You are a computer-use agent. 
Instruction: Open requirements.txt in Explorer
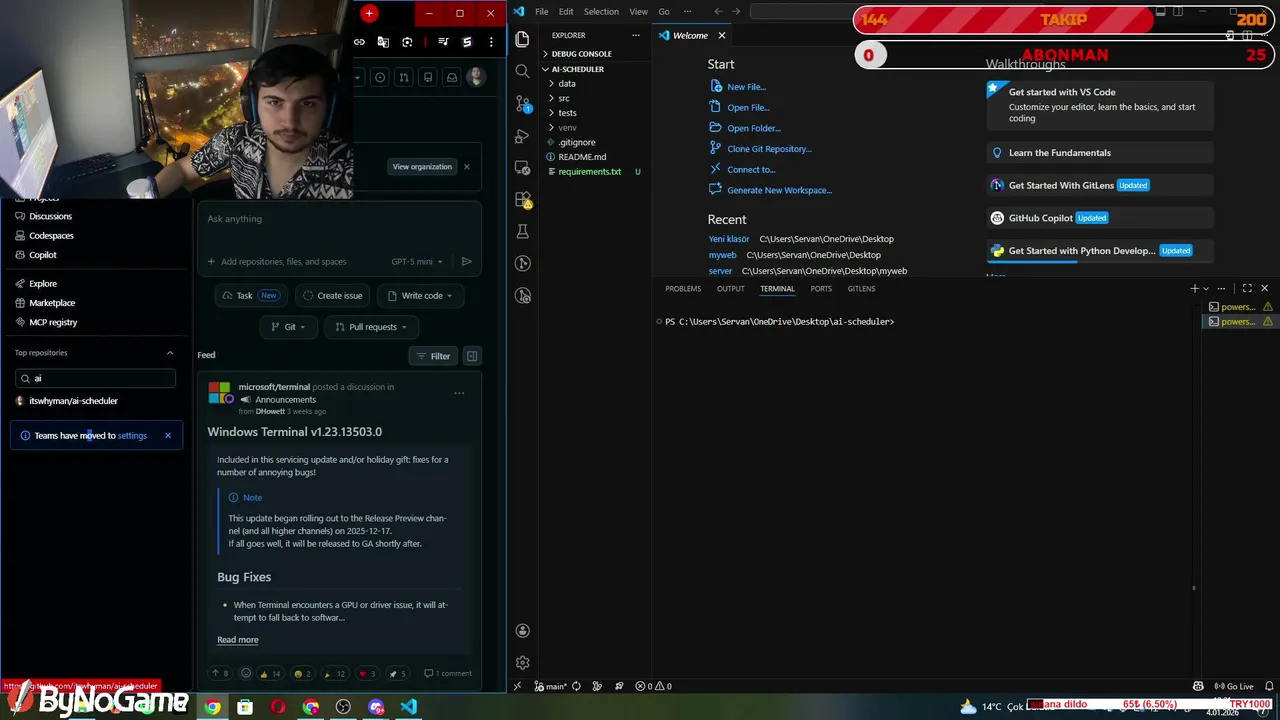click(590, 172)
